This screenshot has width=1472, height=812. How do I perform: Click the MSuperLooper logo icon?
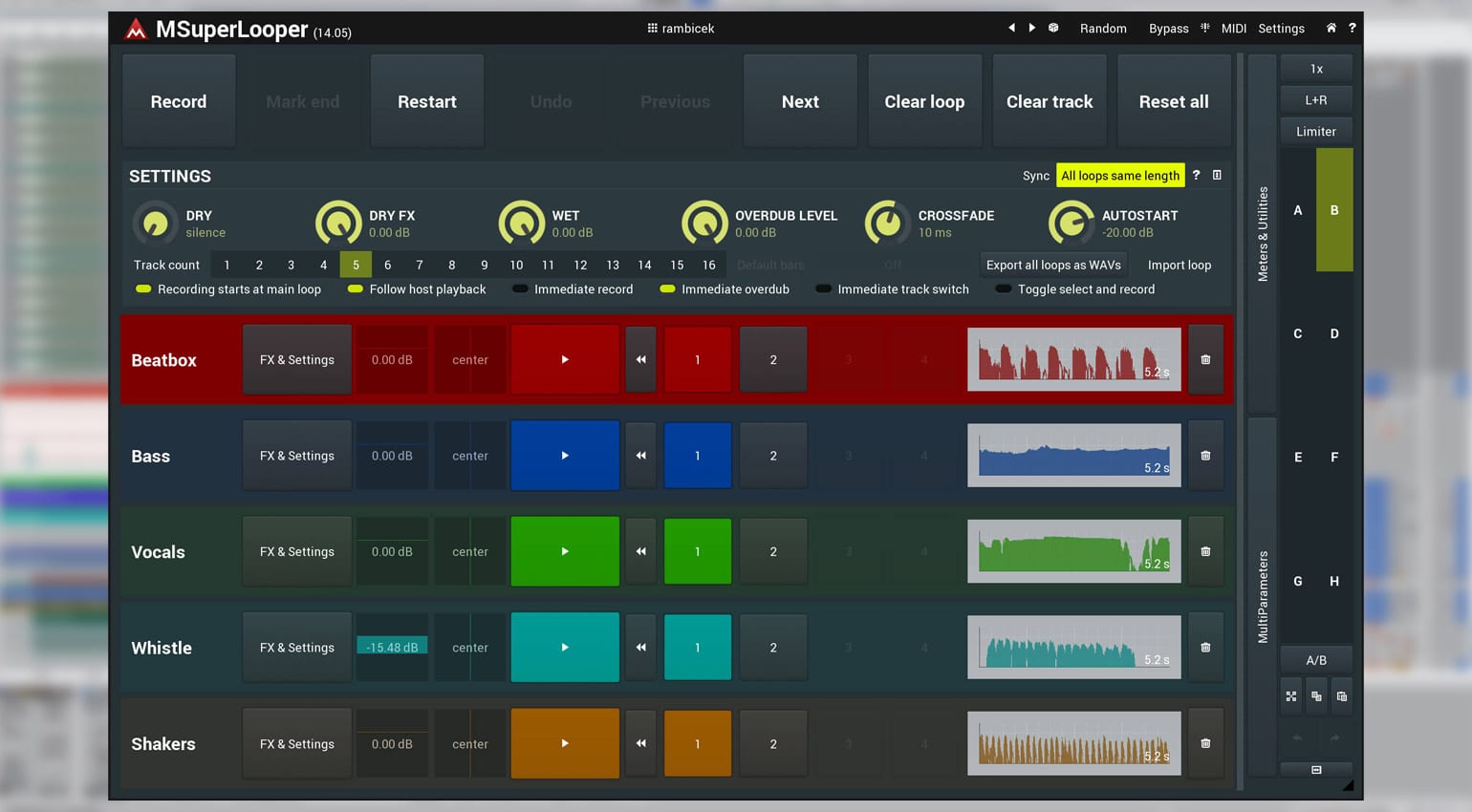[x=136, y=30]
